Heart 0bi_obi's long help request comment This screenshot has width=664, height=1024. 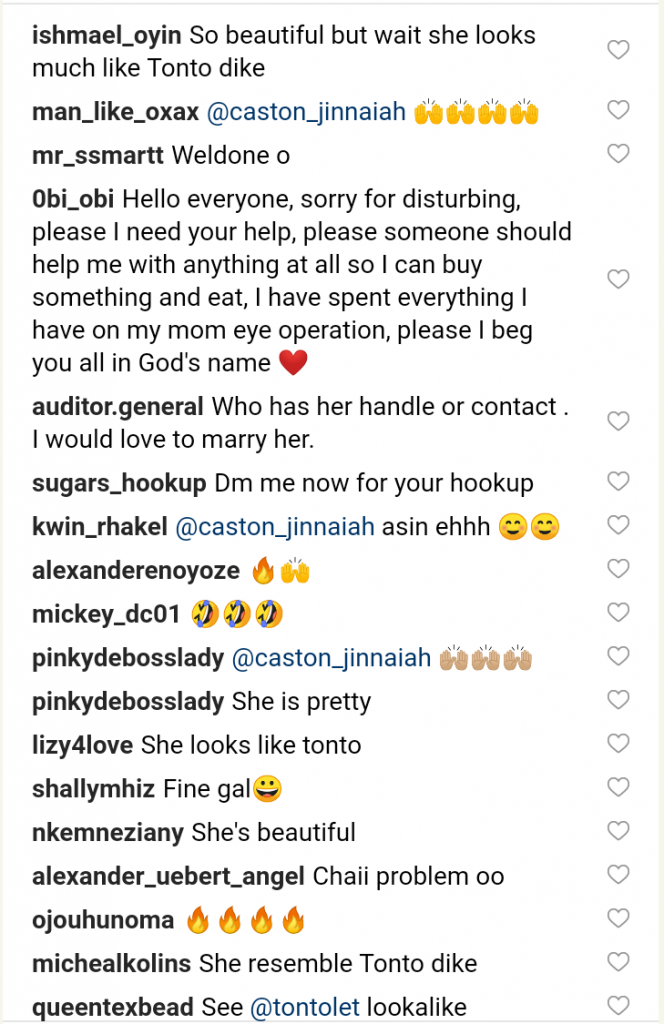(619, 279)
